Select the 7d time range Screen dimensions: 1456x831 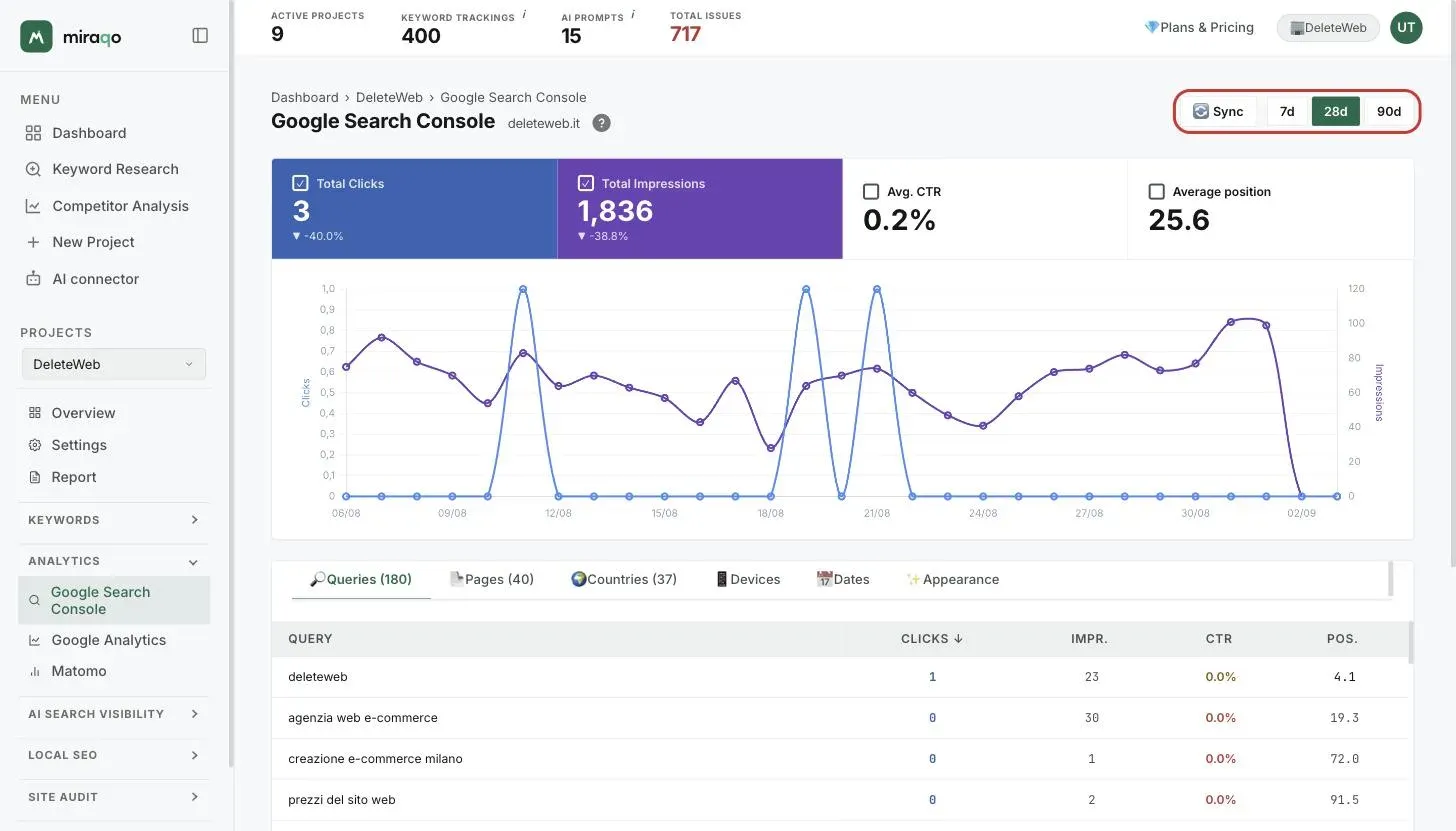[1287, 111]
